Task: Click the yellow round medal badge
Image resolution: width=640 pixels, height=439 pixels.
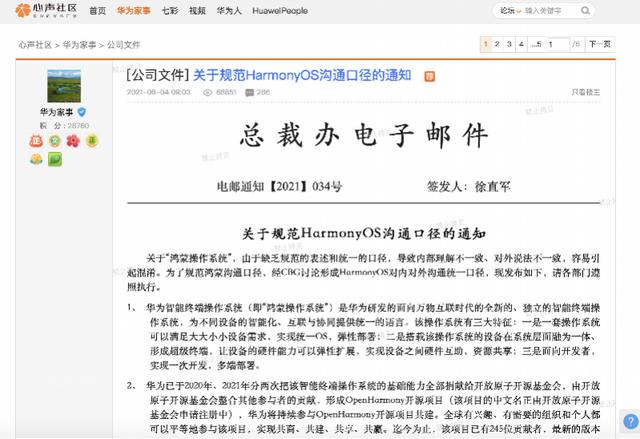Action: pyautogui.click(x=92, y=141)
